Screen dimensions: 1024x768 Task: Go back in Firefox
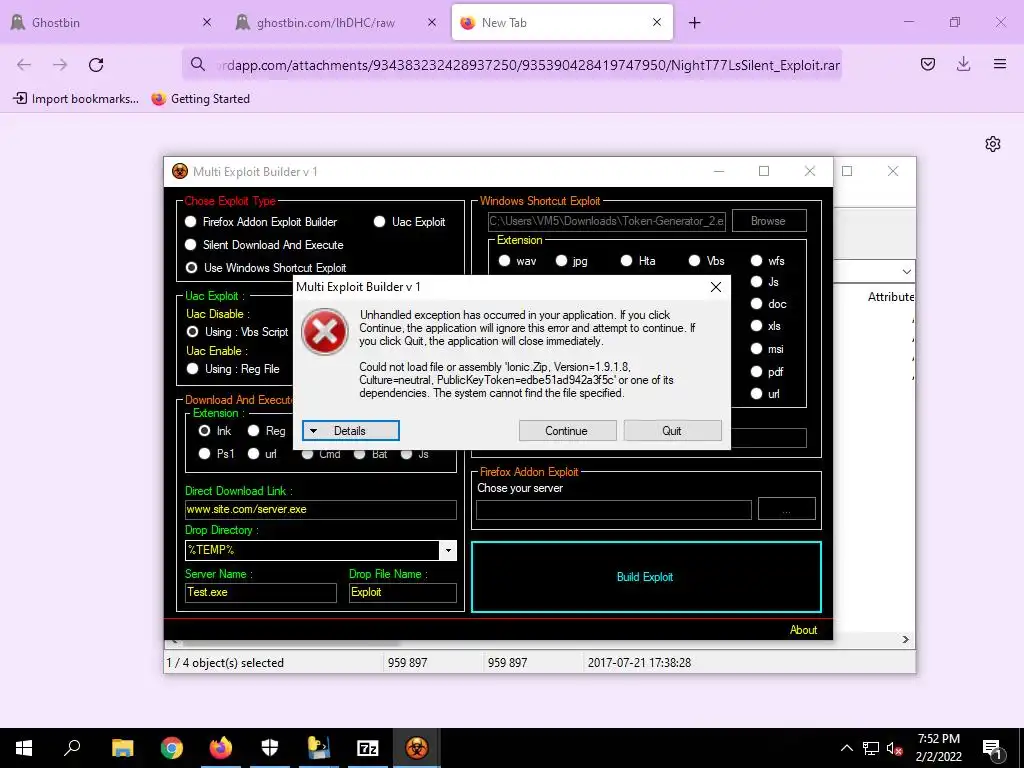(24, 65)
